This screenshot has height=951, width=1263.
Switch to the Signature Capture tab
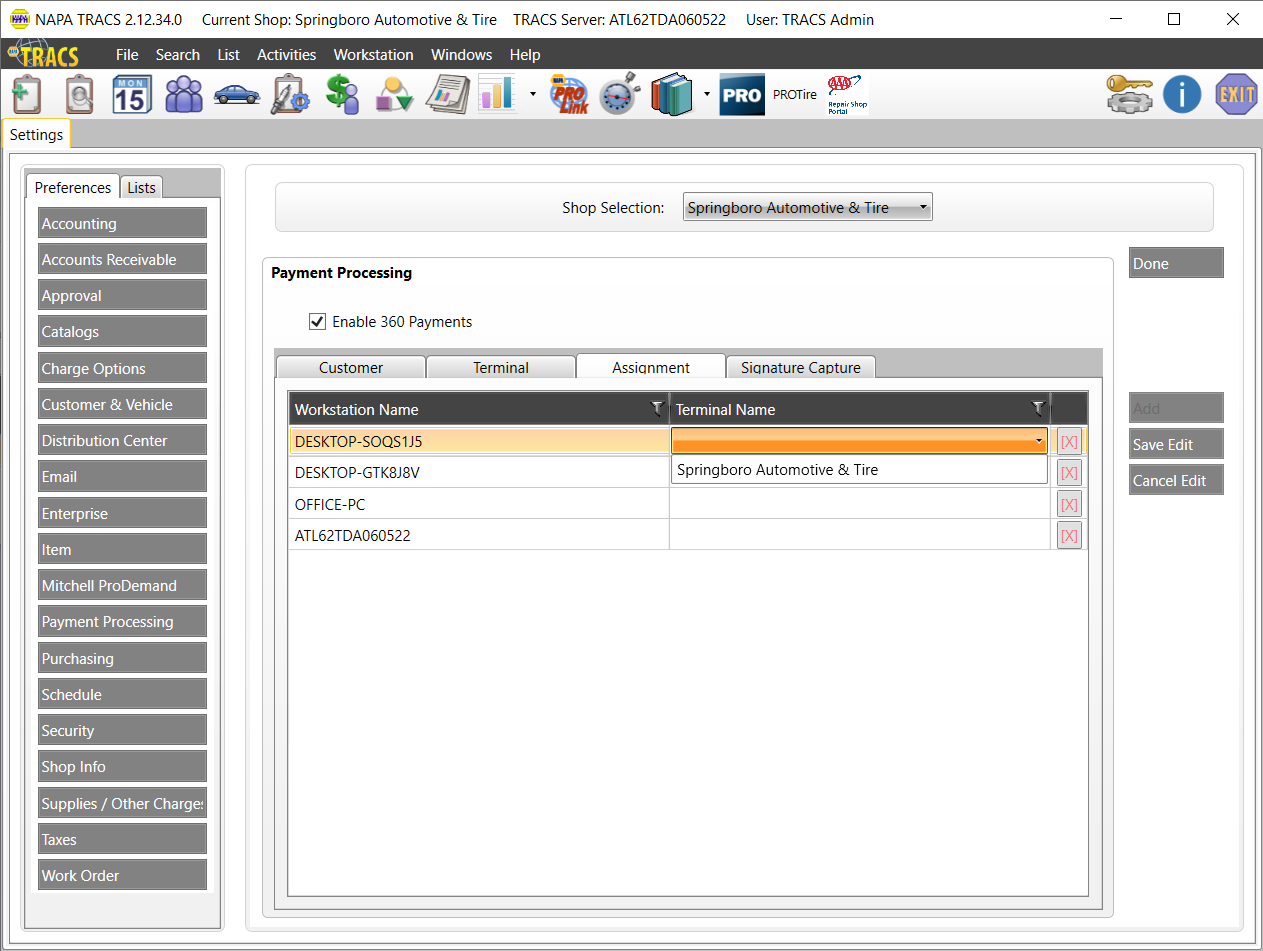pos(801,367)
